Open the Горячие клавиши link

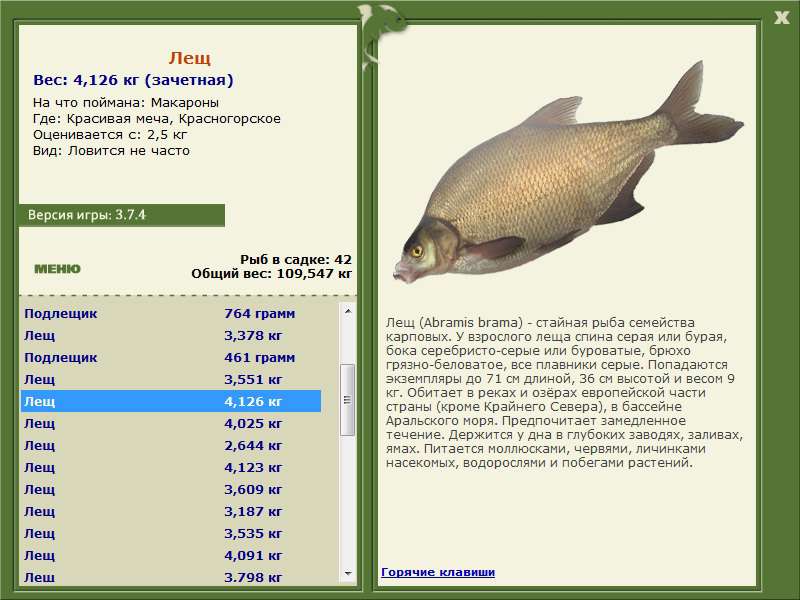pyautogui.click(x=438, y=572)
